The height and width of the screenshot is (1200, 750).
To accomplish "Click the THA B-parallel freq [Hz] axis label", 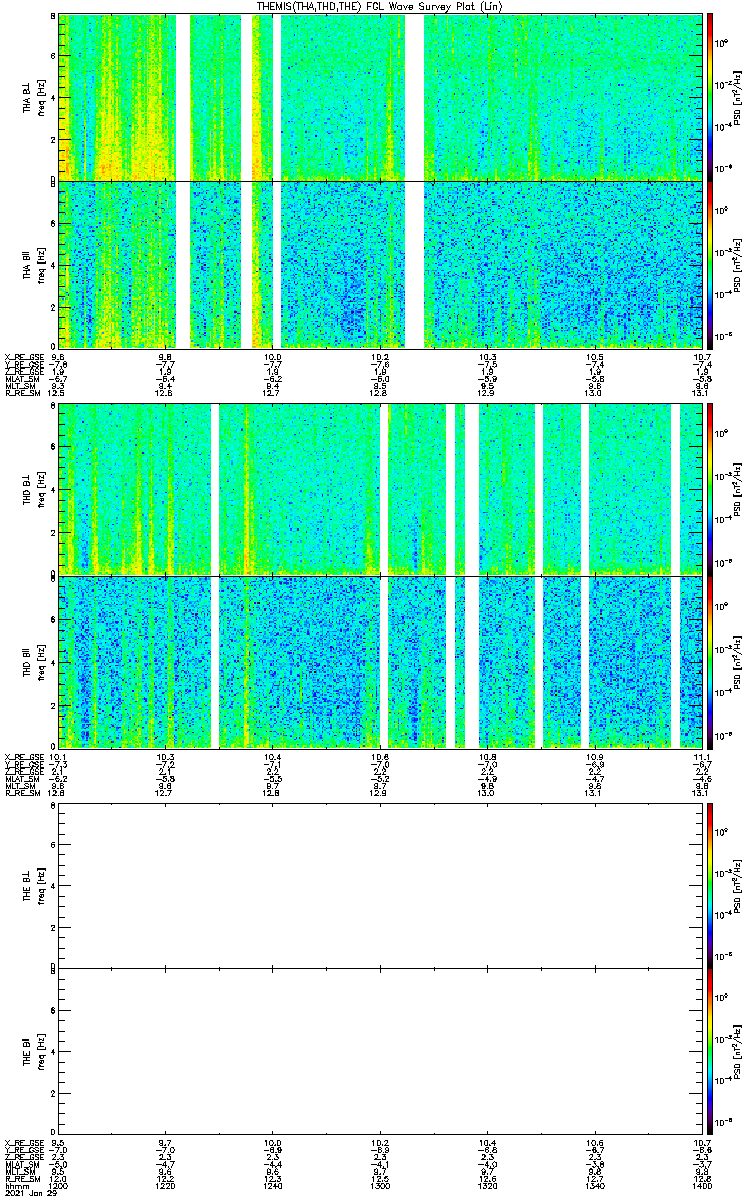I will point(39,264).
